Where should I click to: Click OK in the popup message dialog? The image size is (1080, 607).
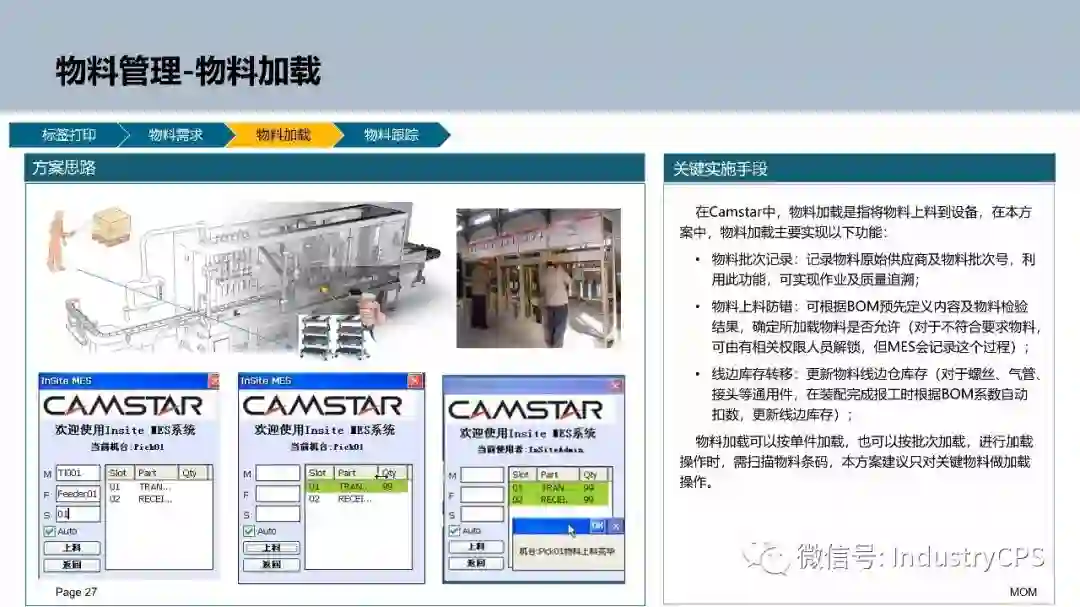[597, 526]
